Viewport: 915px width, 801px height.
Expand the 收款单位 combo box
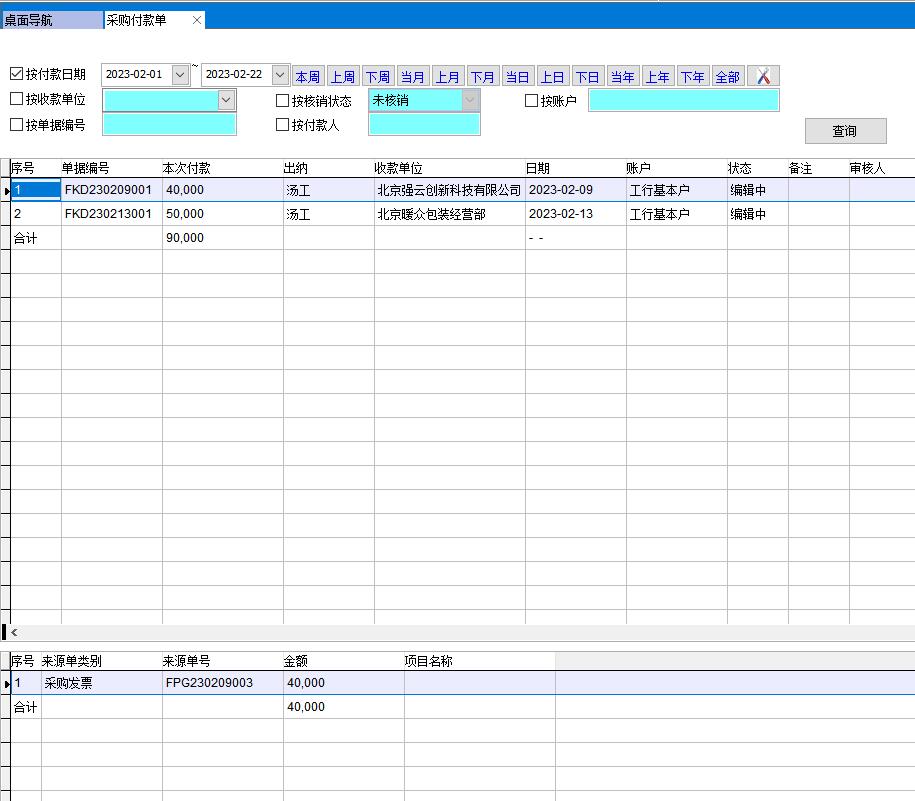[x=226, y=100]
